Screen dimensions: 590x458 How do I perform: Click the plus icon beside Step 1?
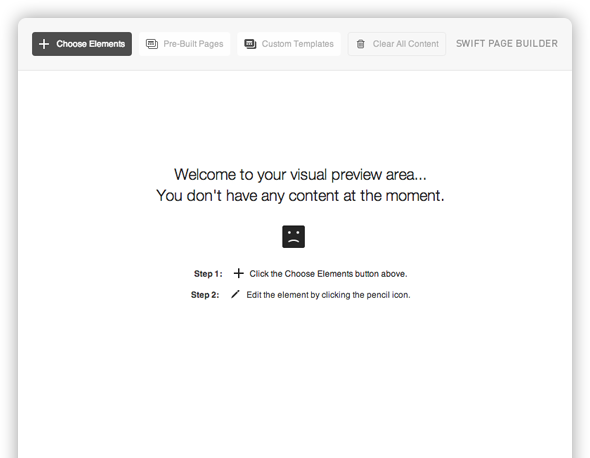tap(239, 273)
